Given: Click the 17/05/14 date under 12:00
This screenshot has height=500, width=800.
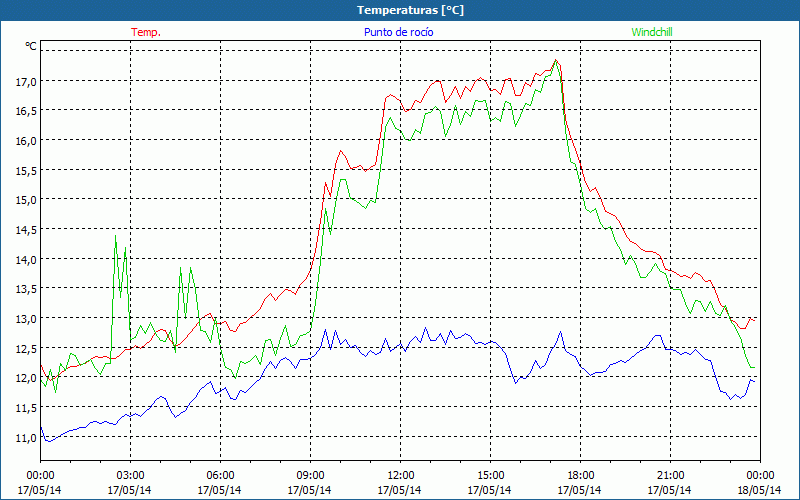Looking at the screenshot, I should click(400, 490).
